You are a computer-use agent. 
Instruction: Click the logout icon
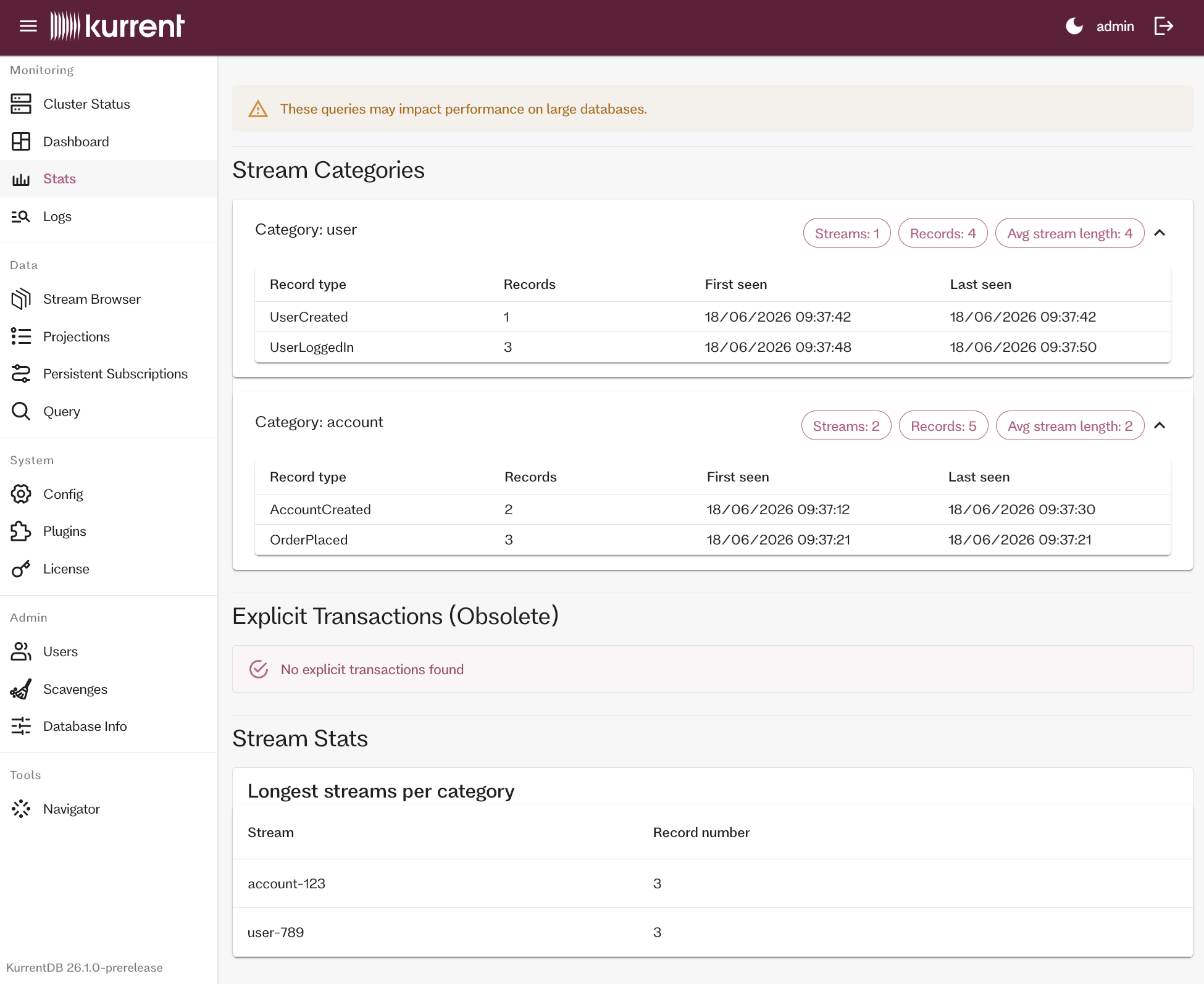tap(1164, 26)
